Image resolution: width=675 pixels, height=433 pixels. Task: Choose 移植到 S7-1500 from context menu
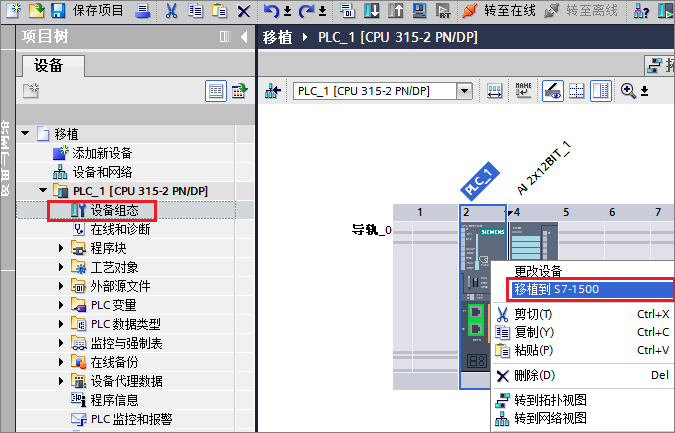[x=591, y=289]
